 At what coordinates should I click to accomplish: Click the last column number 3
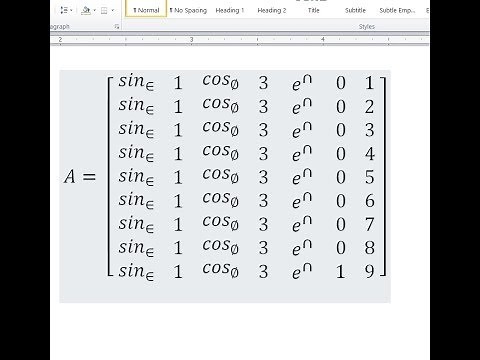pos(370,130)
